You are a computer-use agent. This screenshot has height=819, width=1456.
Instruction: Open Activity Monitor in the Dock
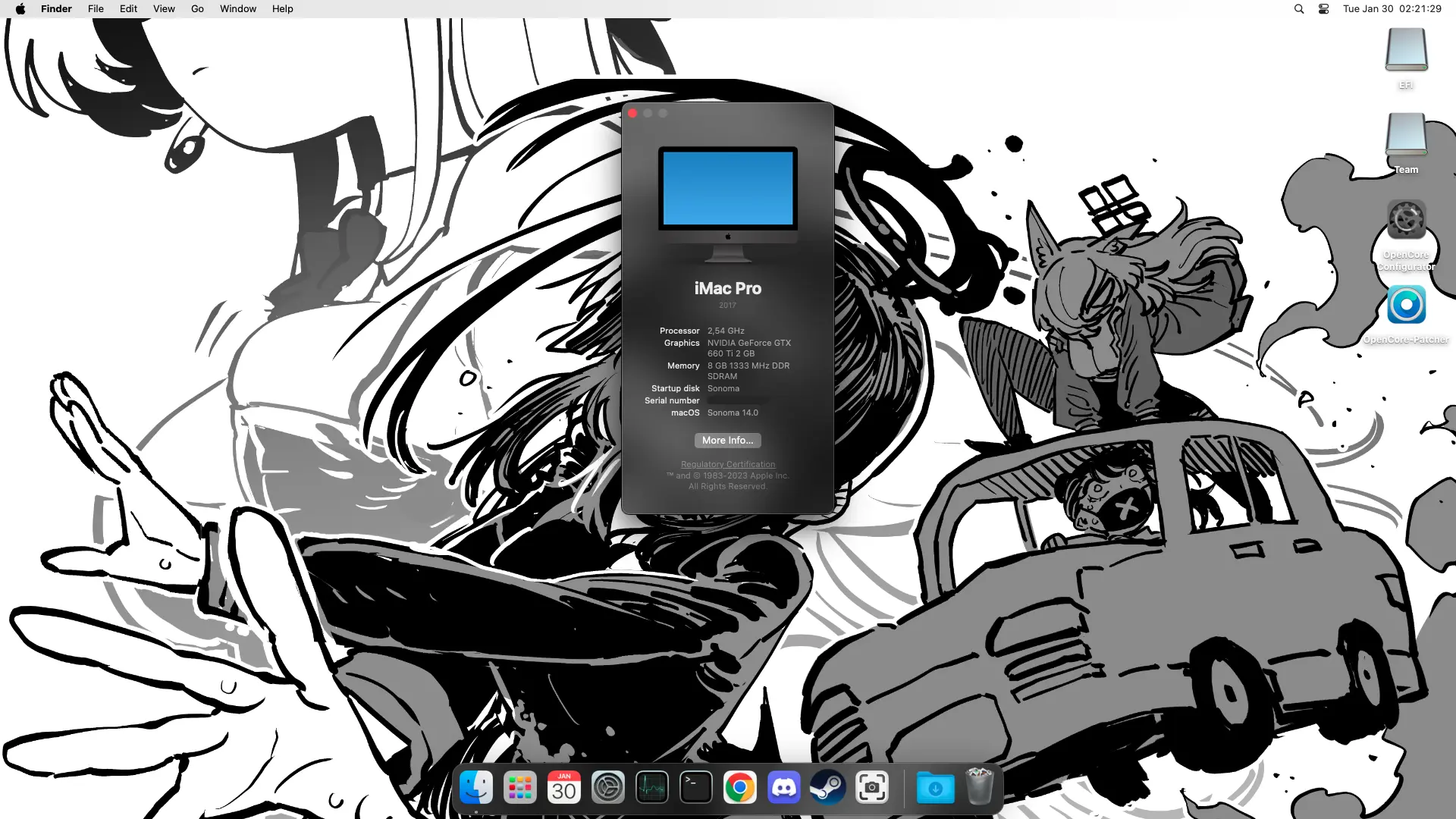[652, 788]
